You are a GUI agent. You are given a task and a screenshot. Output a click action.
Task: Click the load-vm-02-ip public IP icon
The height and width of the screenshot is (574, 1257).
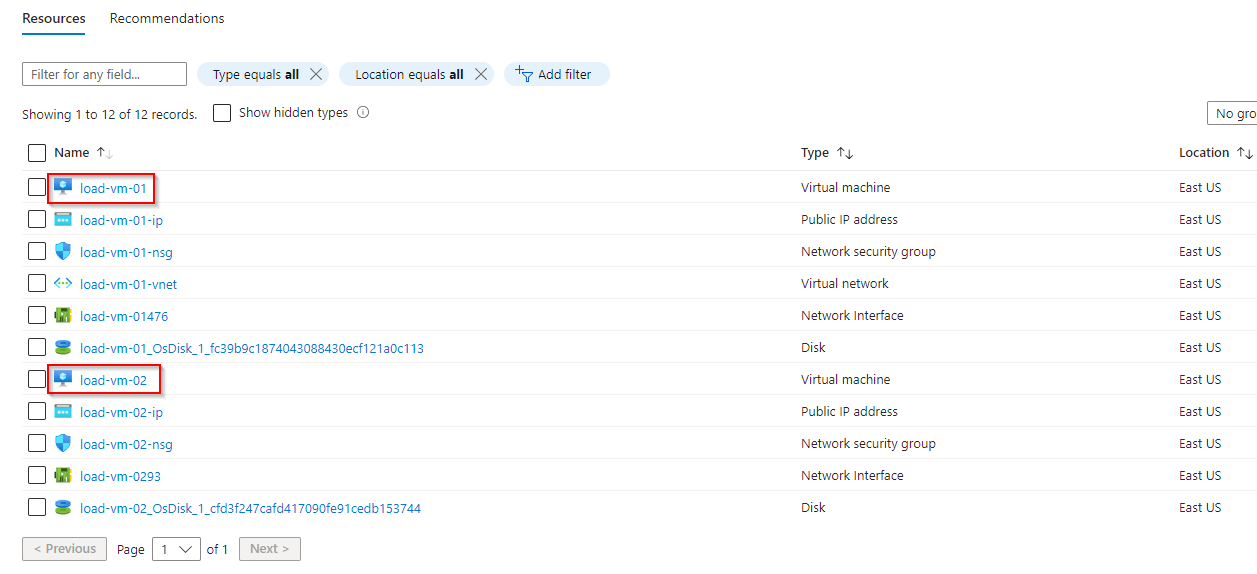click(x=63, y=411)
